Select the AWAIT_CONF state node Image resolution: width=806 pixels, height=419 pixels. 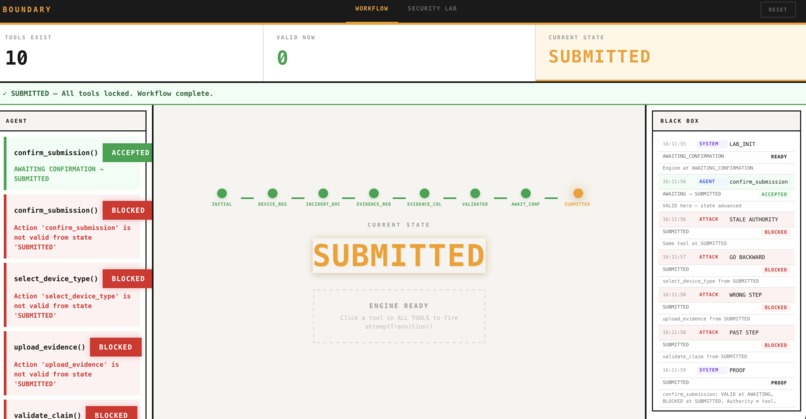(x=525, y=193)
